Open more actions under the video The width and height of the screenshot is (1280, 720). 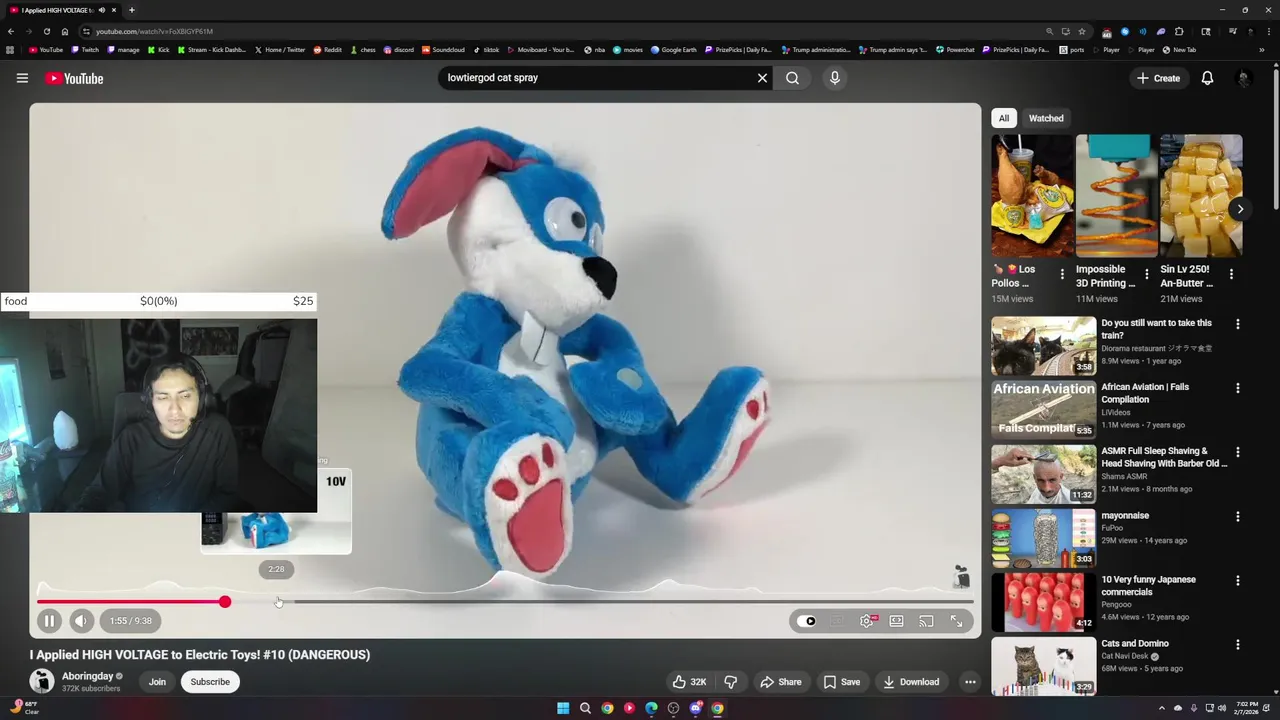[x=970, y=682]
